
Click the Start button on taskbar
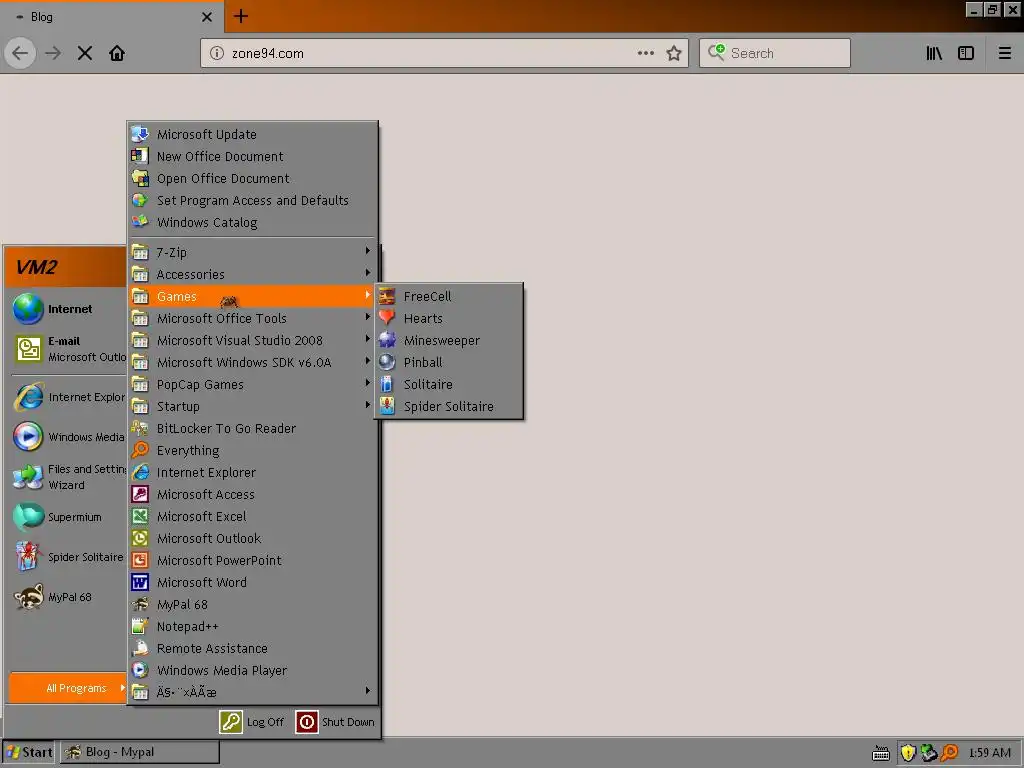pyautogui.click(x=29, y=752)
